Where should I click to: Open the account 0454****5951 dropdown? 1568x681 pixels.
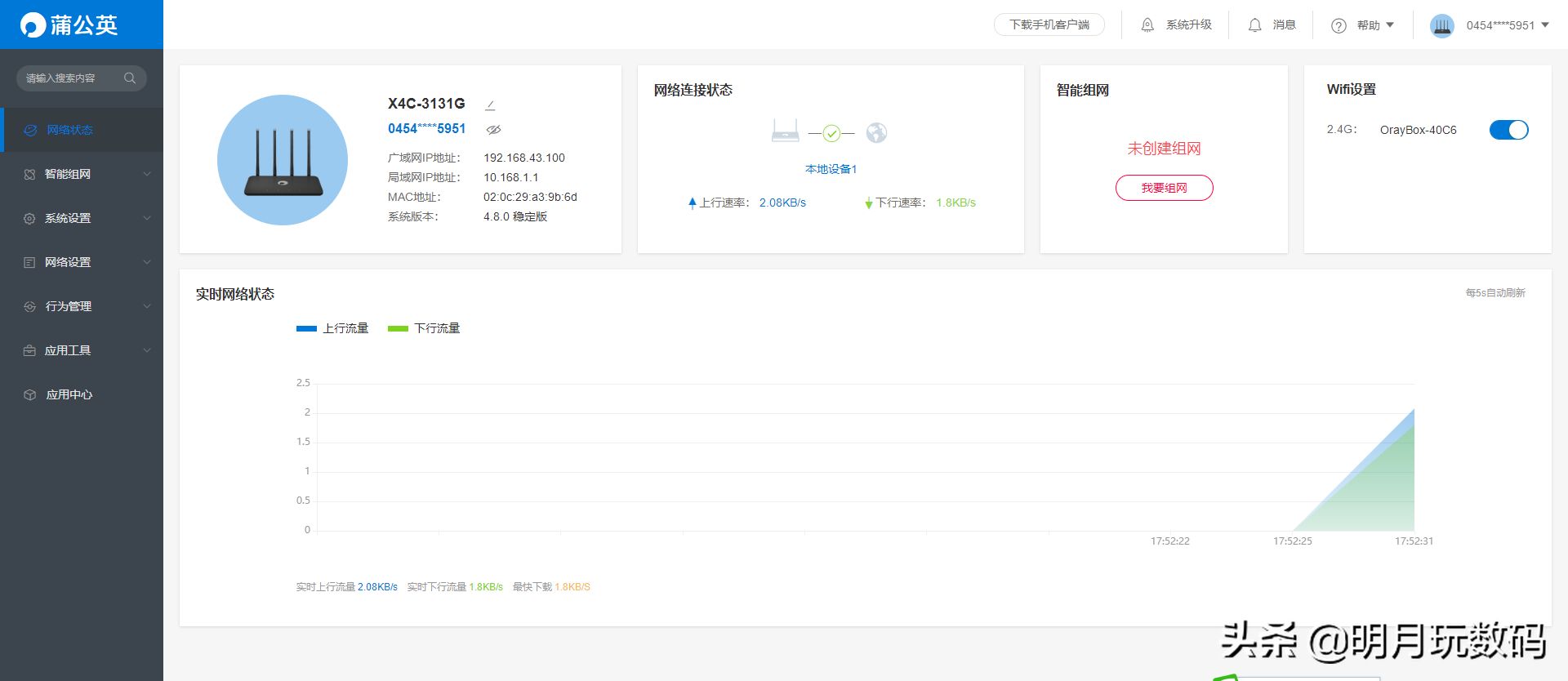1507,25
